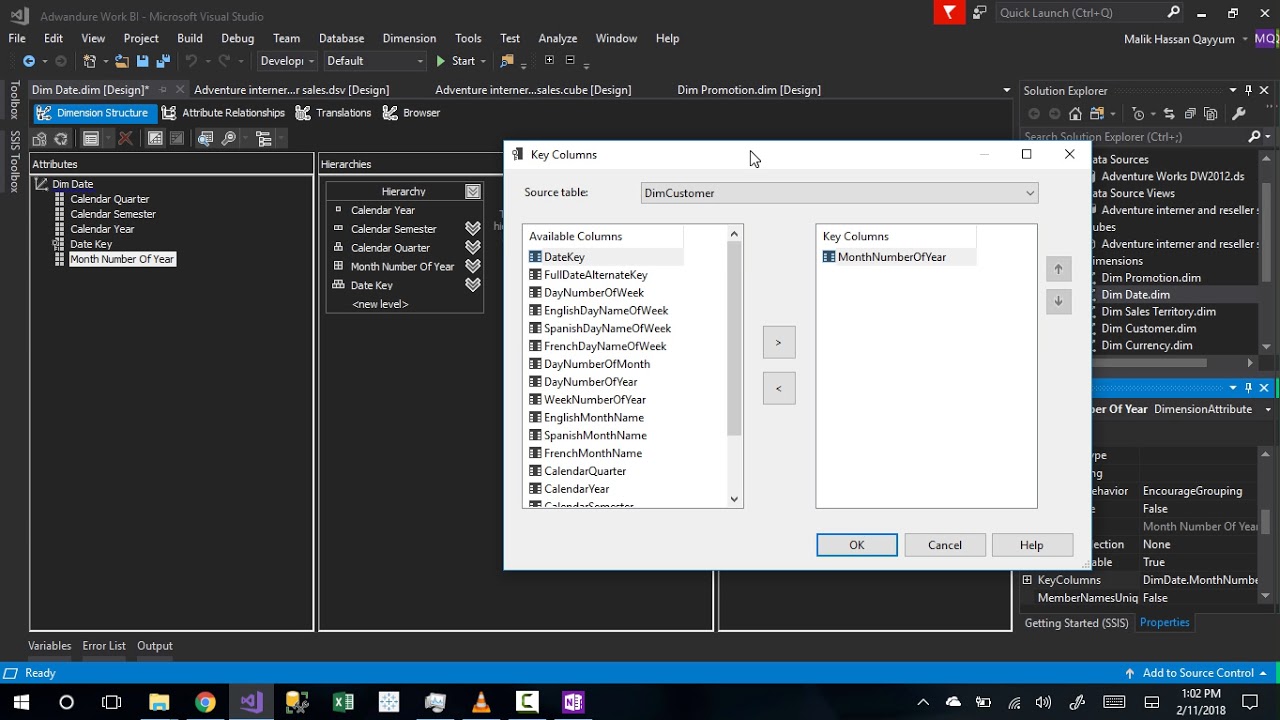1280x720 pixels.
Task: Open VLC media player from the taskbar
Action: pyautogui.click(x=481, y=702)
